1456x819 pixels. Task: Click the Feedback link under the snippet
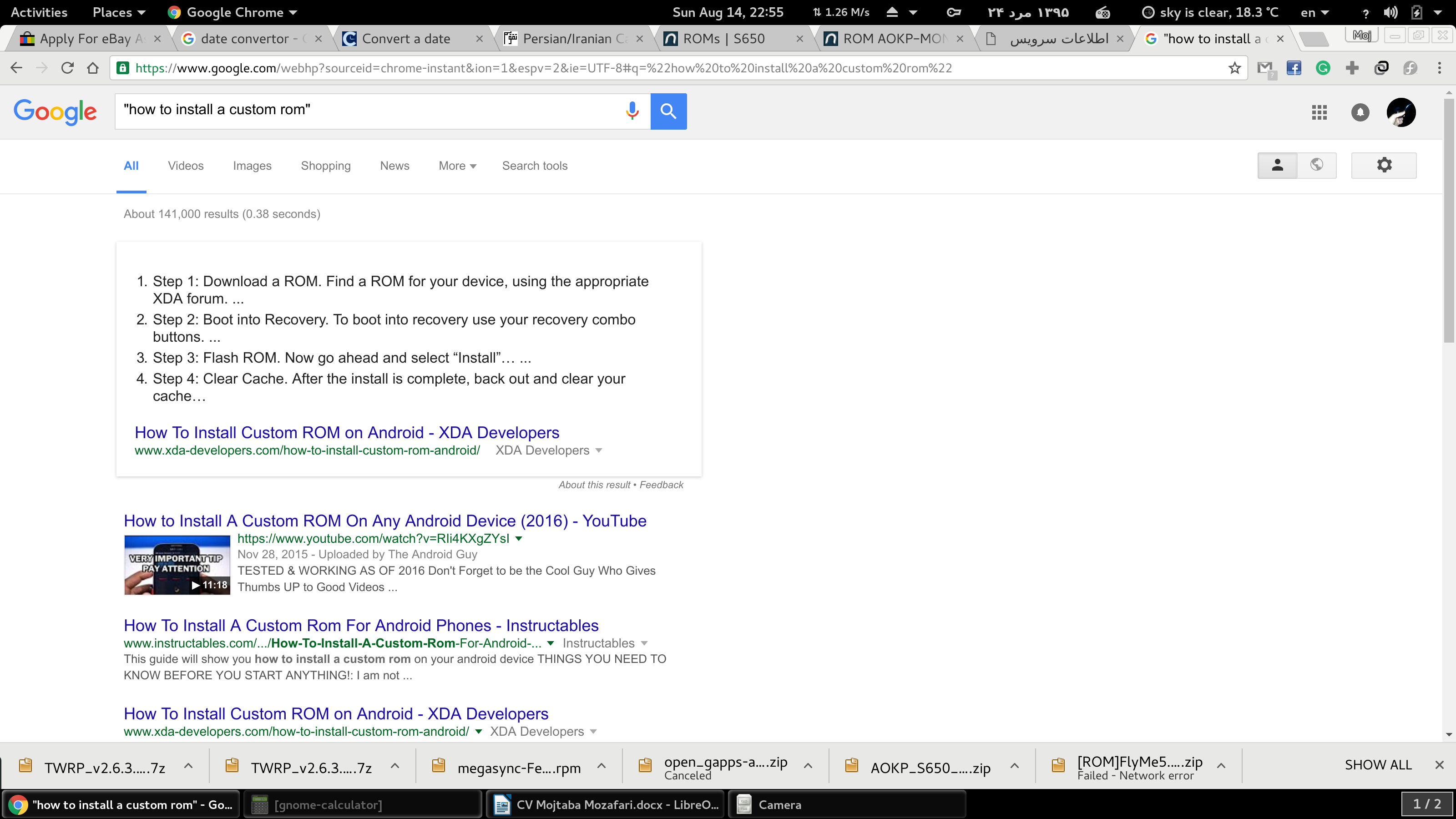661,485
